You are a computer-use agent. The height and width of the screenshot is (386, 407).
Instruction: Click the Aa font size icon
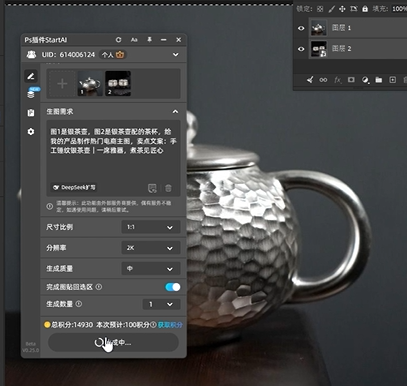[134, 40]
